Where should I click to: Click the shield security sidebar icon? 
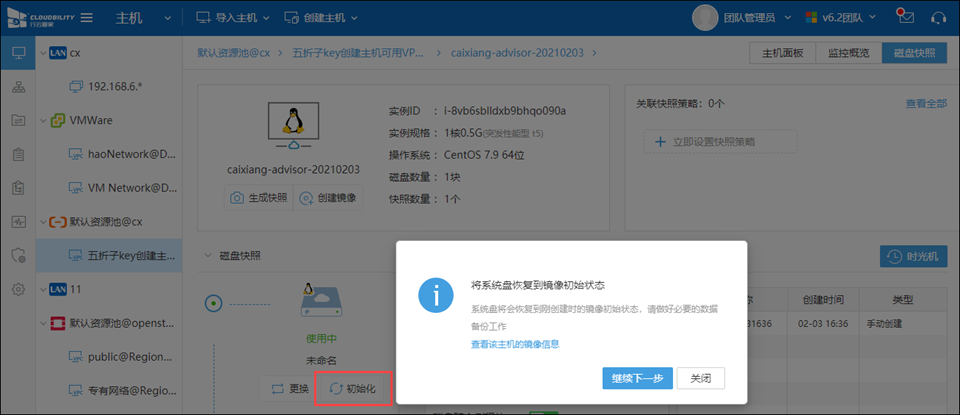(18, 255)
